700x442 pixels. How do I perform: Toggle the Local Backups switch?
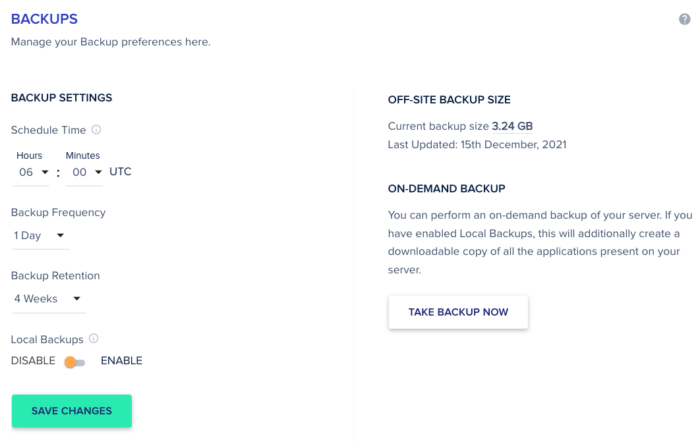tap(75, 361)
